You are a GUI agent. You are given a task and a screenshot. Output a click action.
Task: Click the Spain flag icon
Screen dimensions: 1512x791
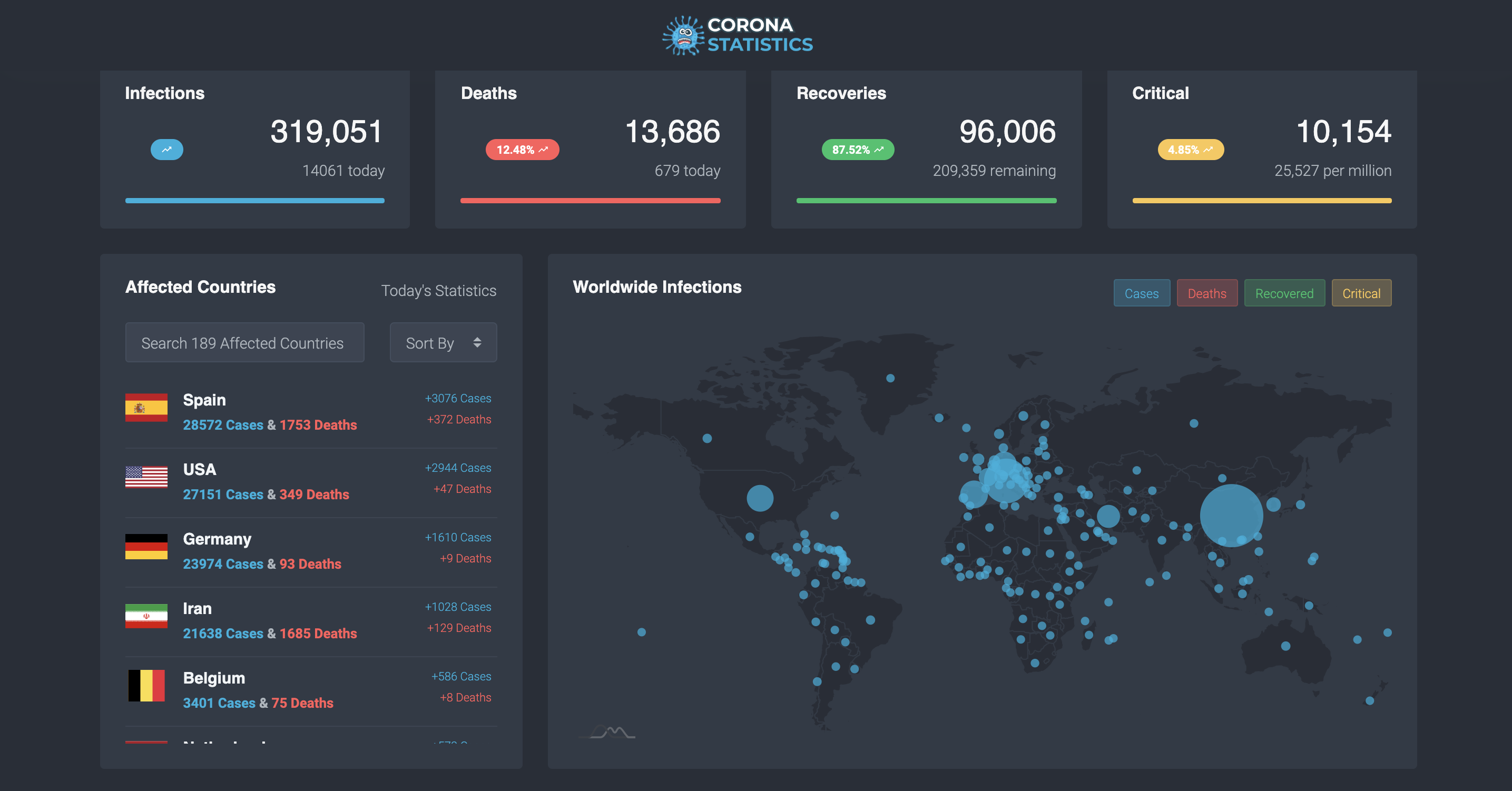point(146,408)
